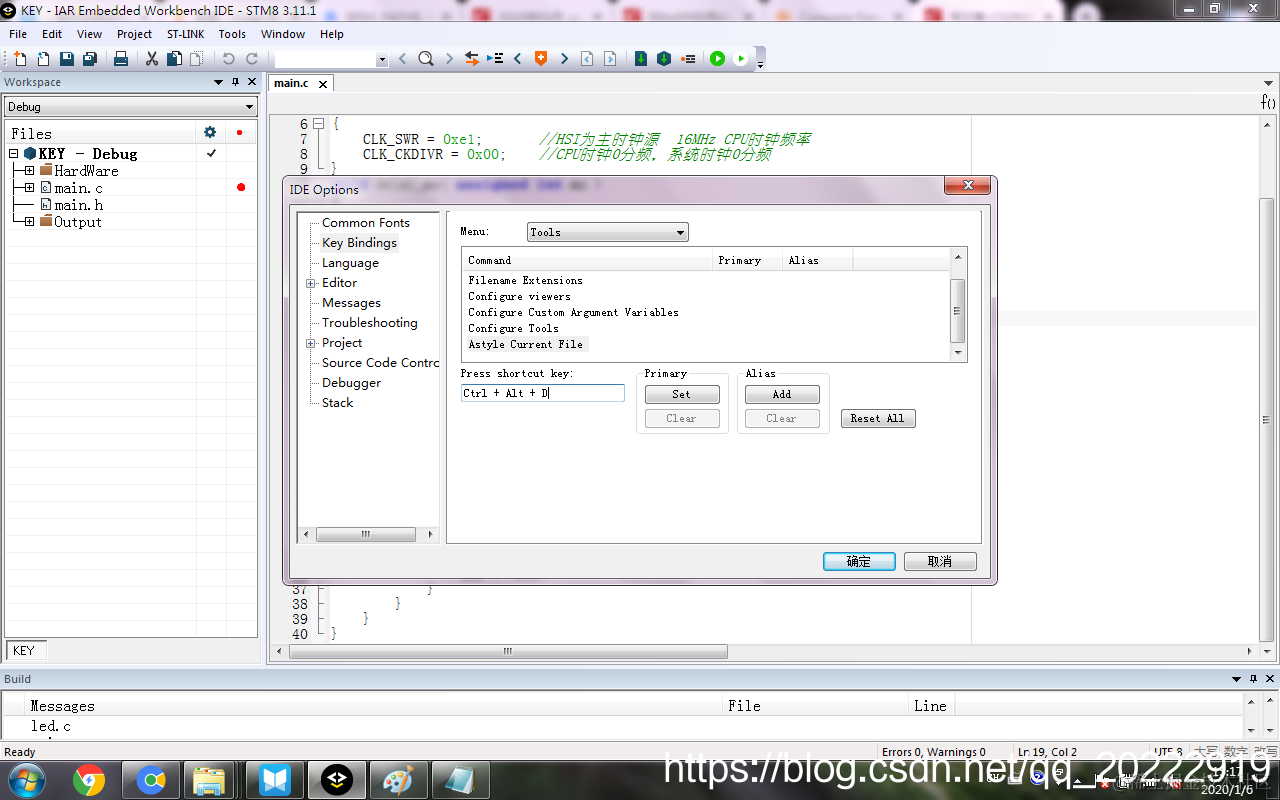Expand the HardWare folder
Screen dimensions: 1280x800
[x=29, y=171]
